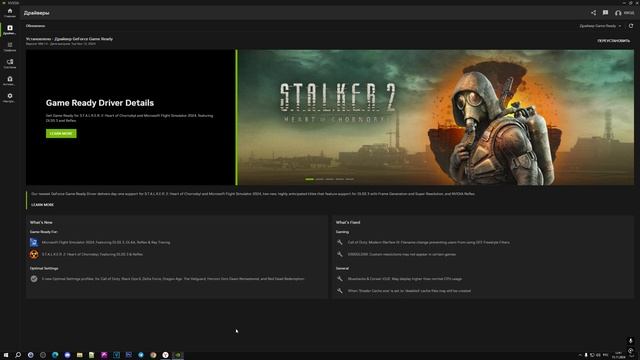This screenshot has height=360, width=640.
Task: Click the wrench icon beside Shader Cache fix
Action: point(340,291)
